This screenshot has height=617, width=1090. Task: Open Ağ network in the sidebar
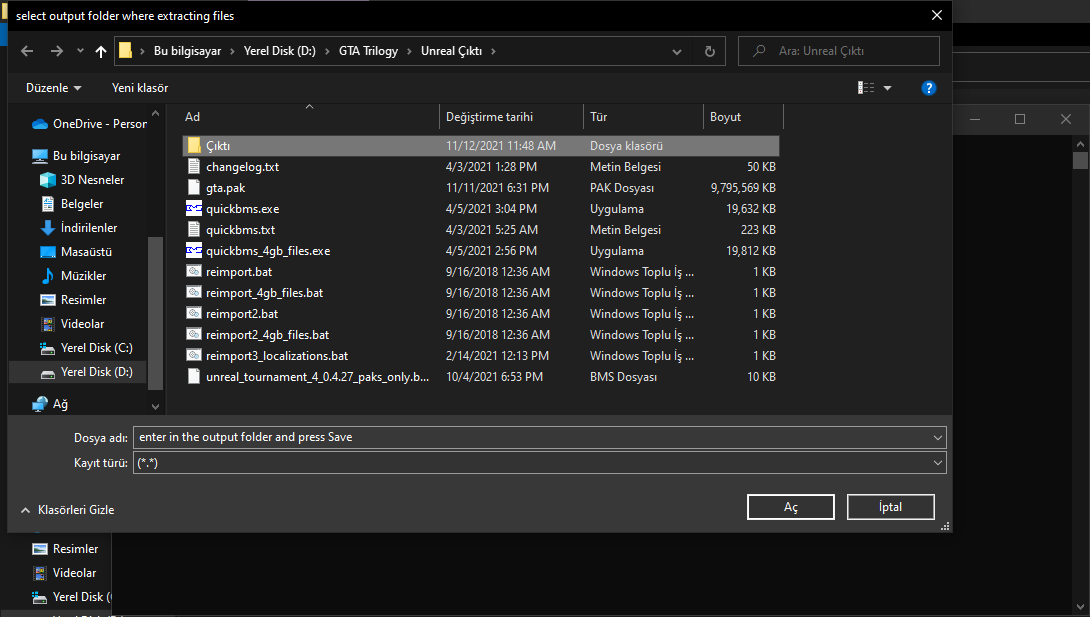tap(50, 404)
